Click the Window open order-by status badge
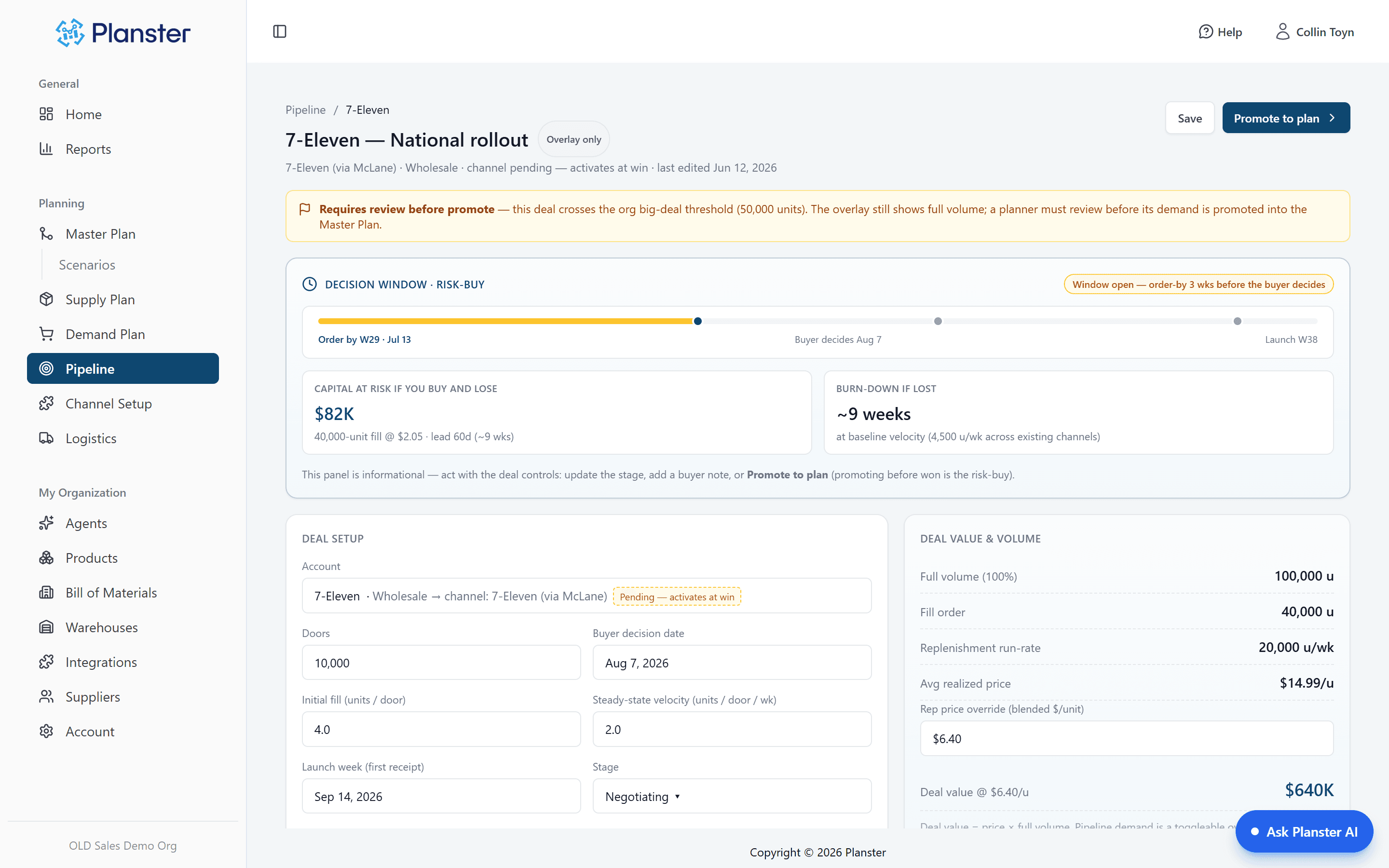Screen dimensions: 1389x868 (1198, 285)
